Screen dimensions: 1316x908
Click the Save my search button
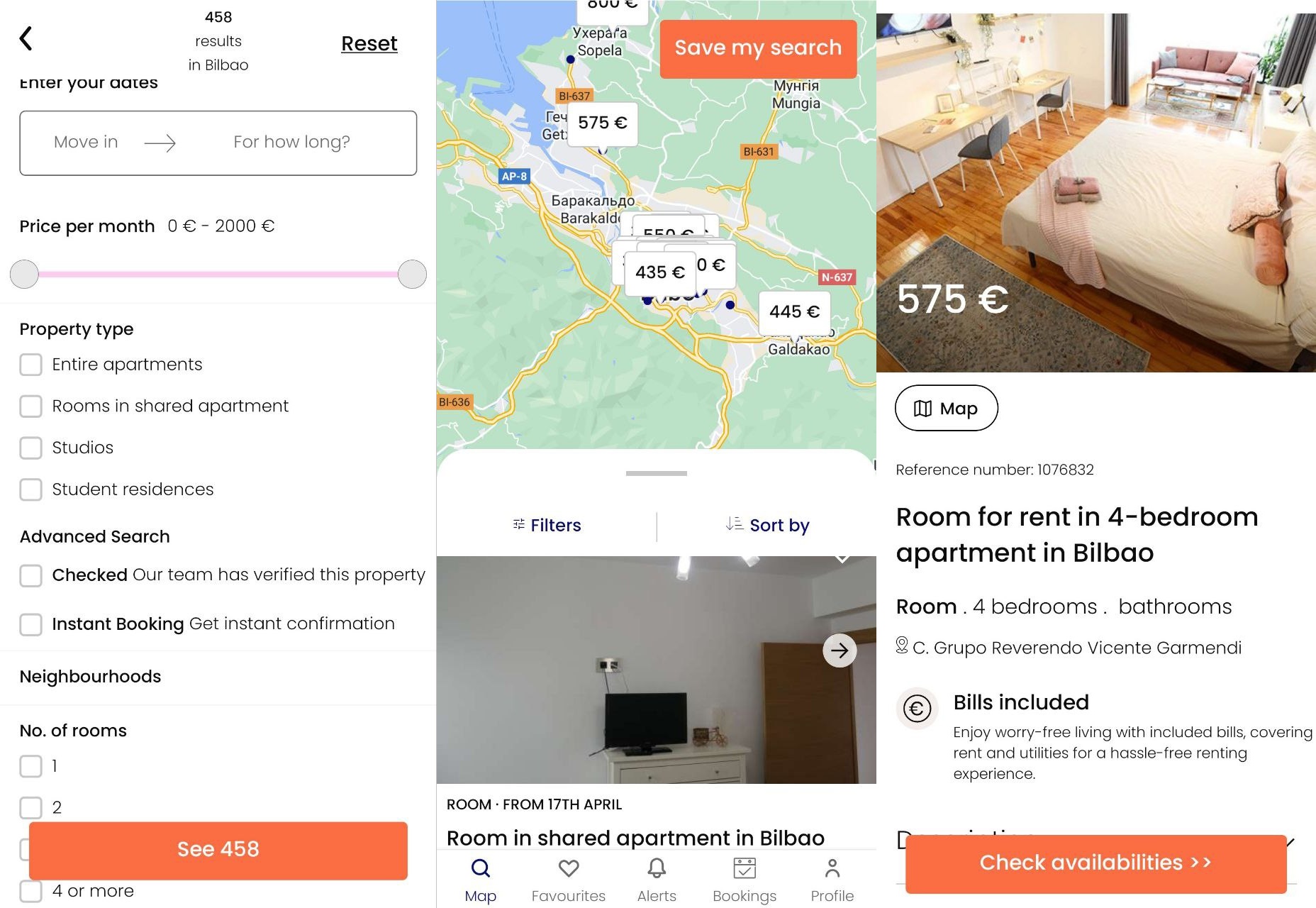(x=758, y=48)
